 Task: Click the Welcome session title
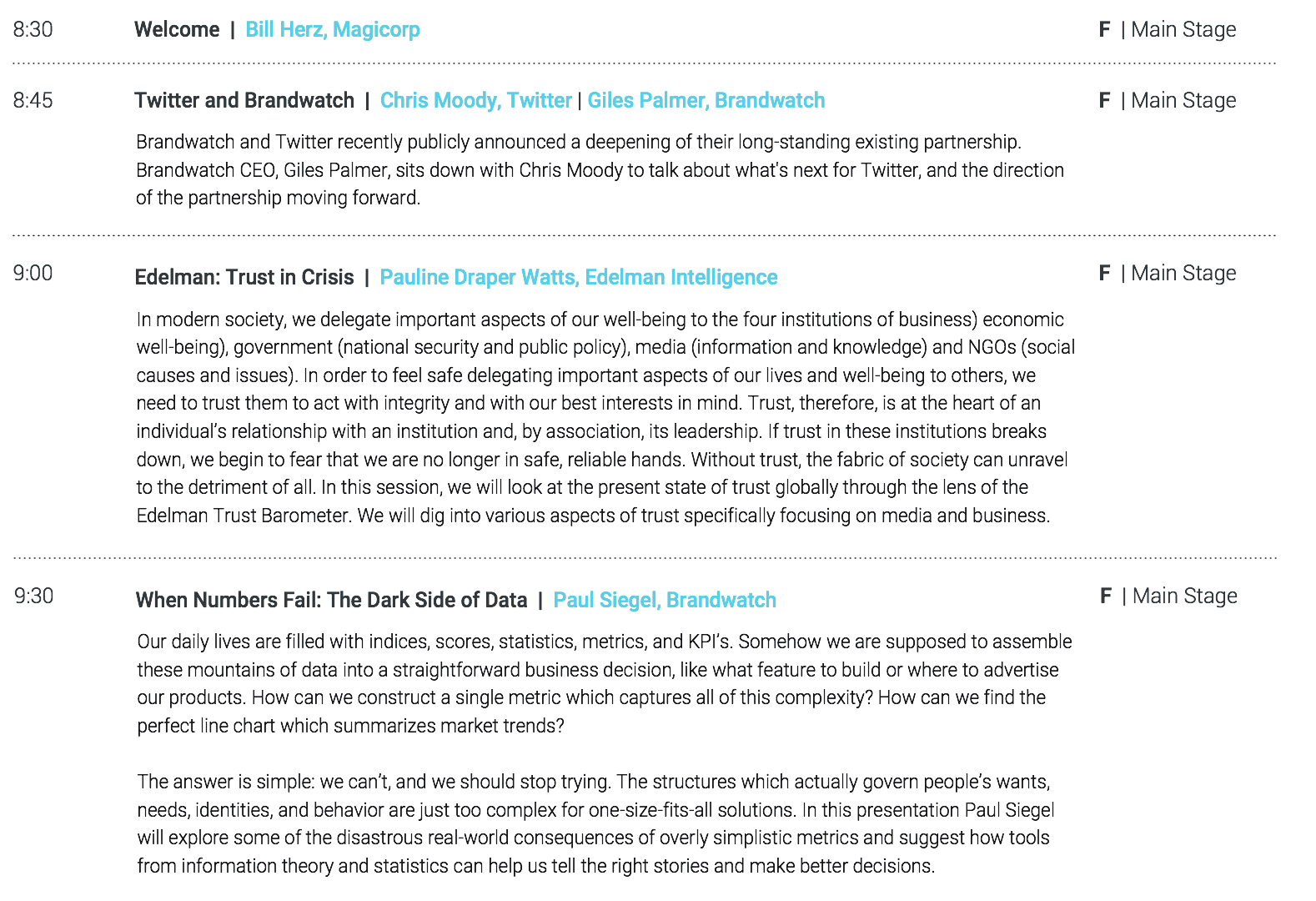[177, 30]
